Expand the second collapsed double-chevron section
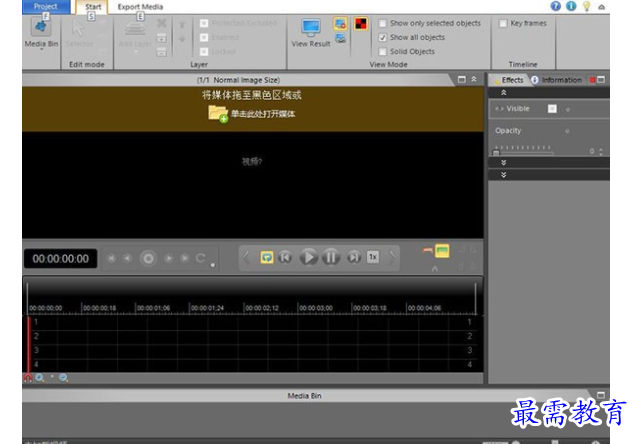Screen dimensions: 635x444 click(x=504, y=175)
